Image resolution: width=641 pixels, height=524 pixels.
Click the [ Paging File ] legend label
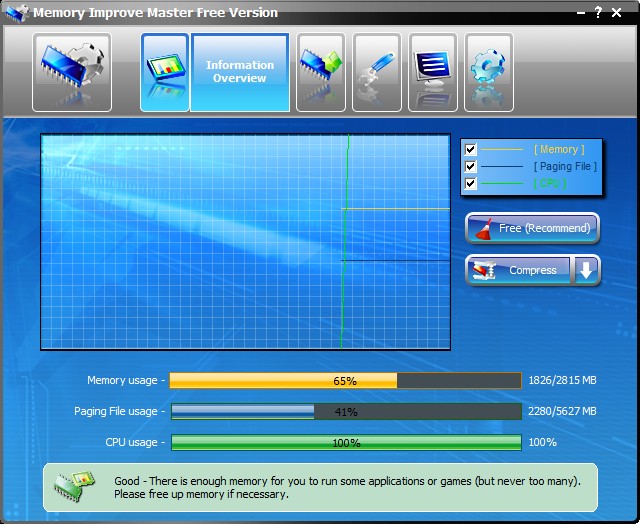(565, 166)
